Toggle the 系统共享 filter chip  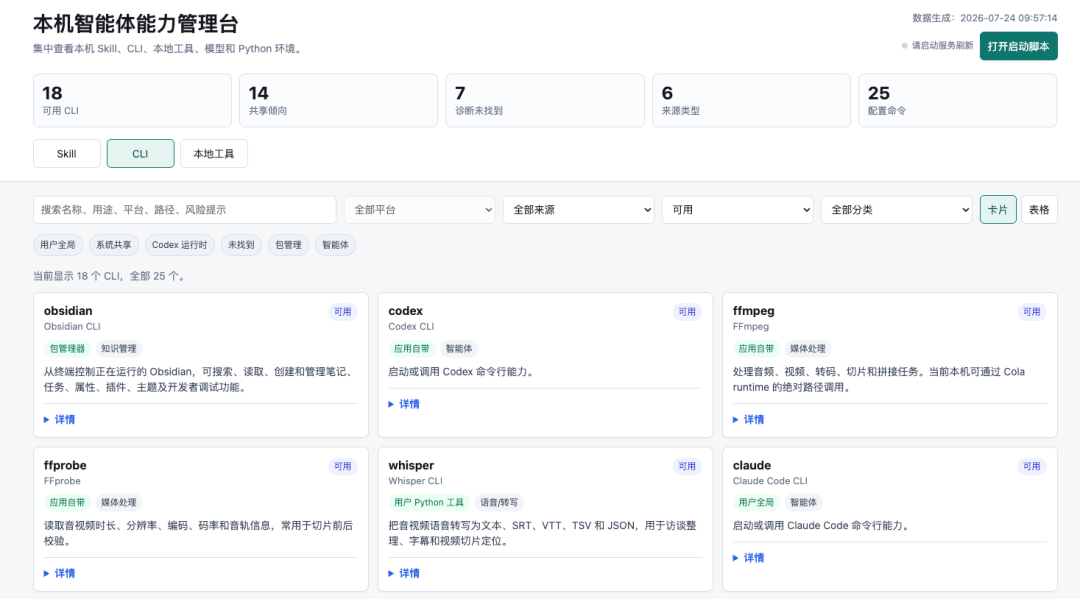[x=114, y=244]
